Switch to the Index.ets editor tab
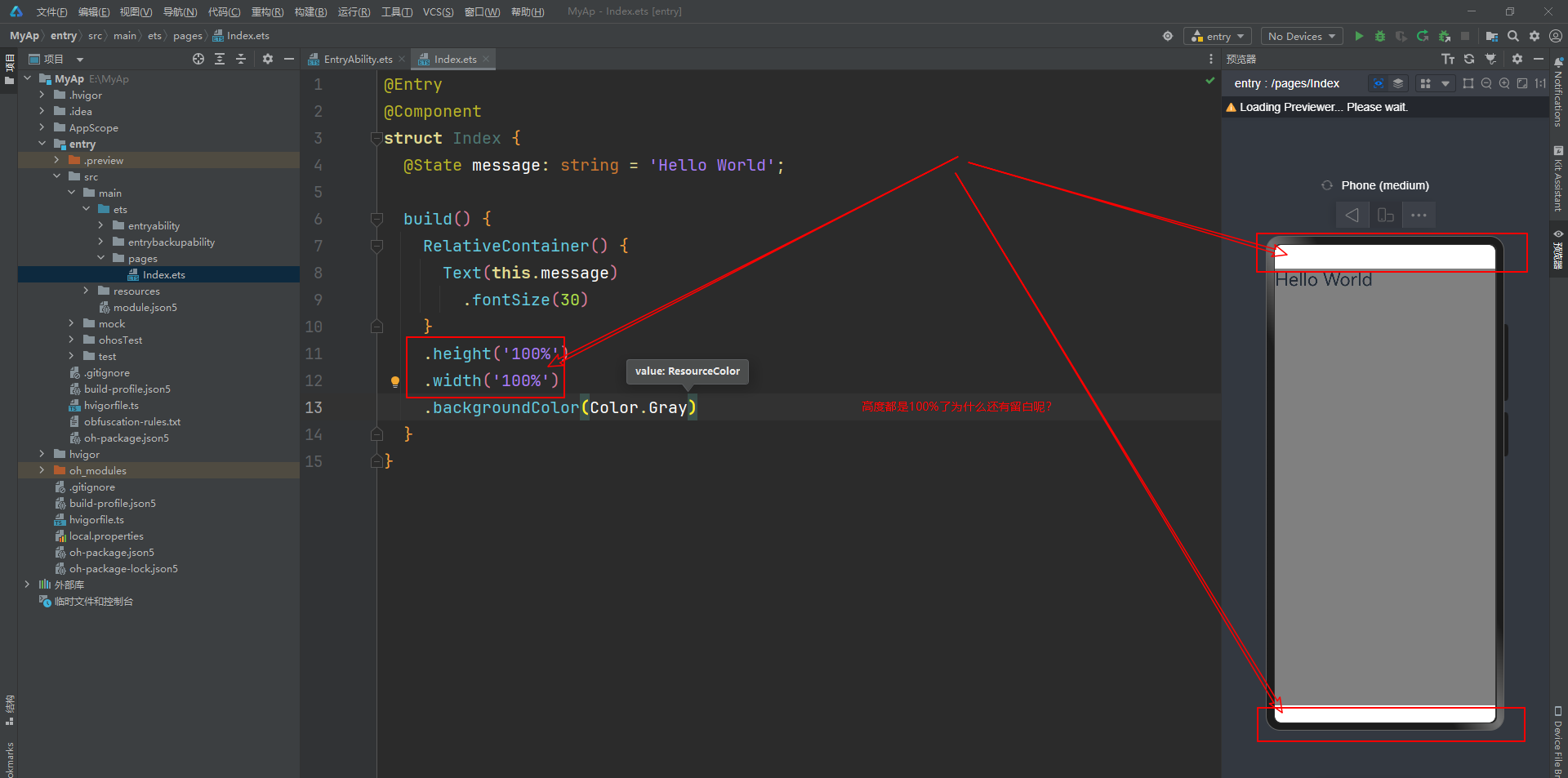The height and width of the screenshot is (778, 1568). [455, 59]
